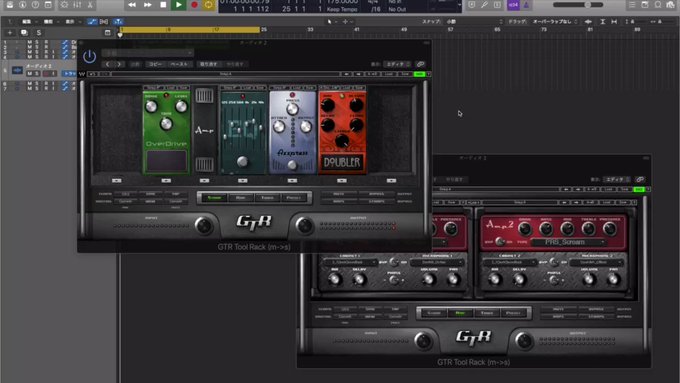Toggle the yellow Cycle mode button
This screenshot has height=383, width=680.
click(209, 4)
